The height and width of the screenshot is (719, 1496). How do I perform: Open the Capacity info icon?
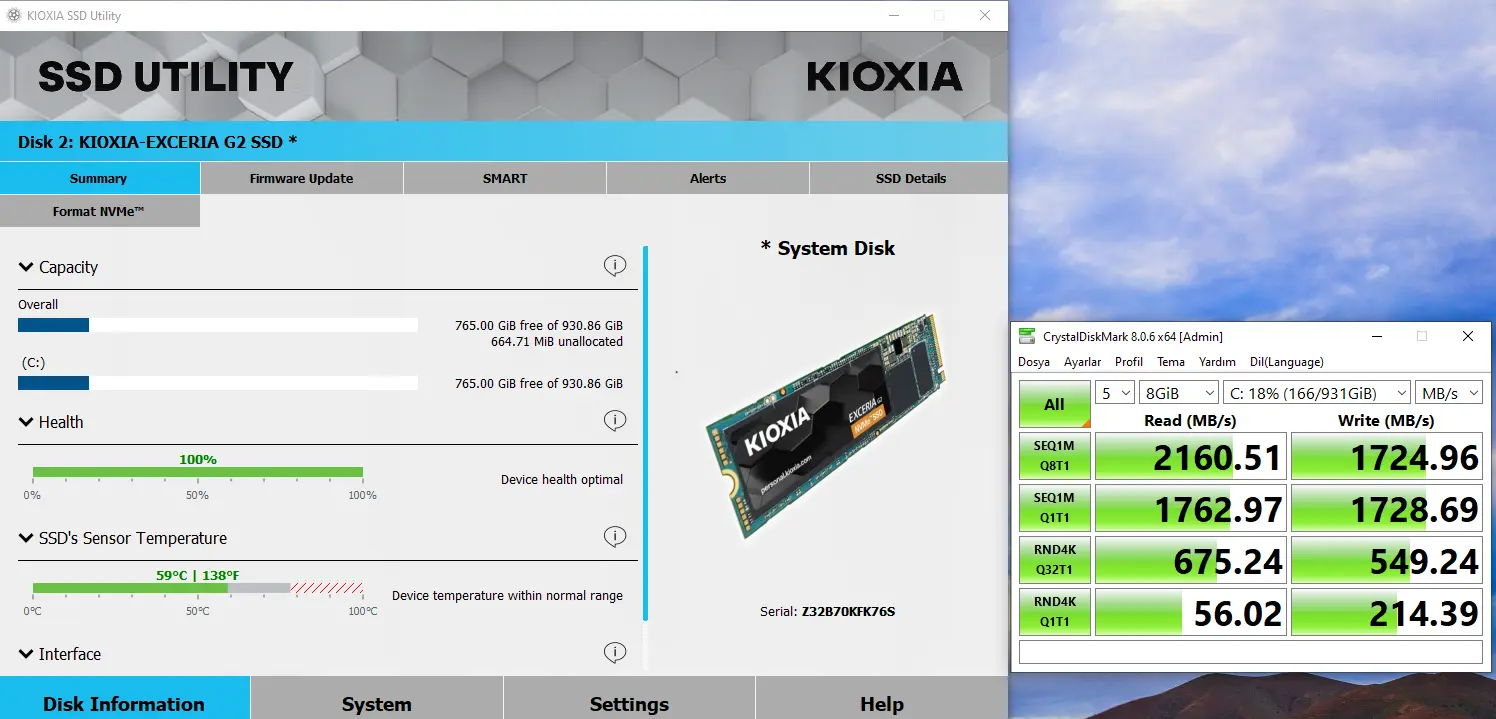pos(615,265)
